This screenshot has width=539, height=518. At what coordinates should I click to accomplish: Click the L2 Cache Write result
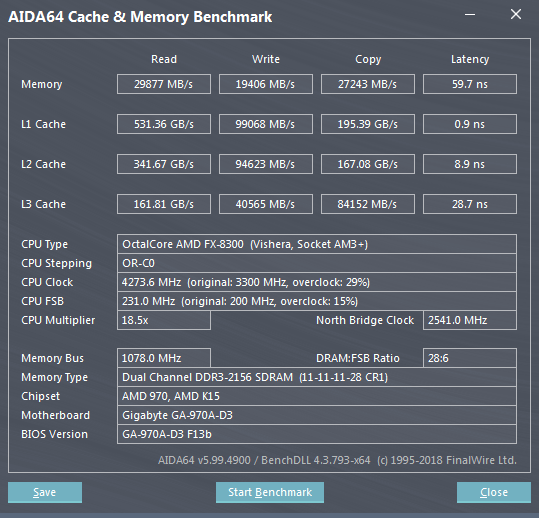coord(266,164)
